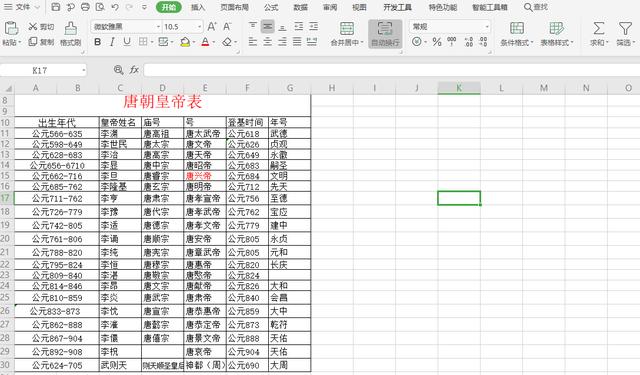
Task: Open the font name dropdown 微软雅黑
Action: [159, 27]
